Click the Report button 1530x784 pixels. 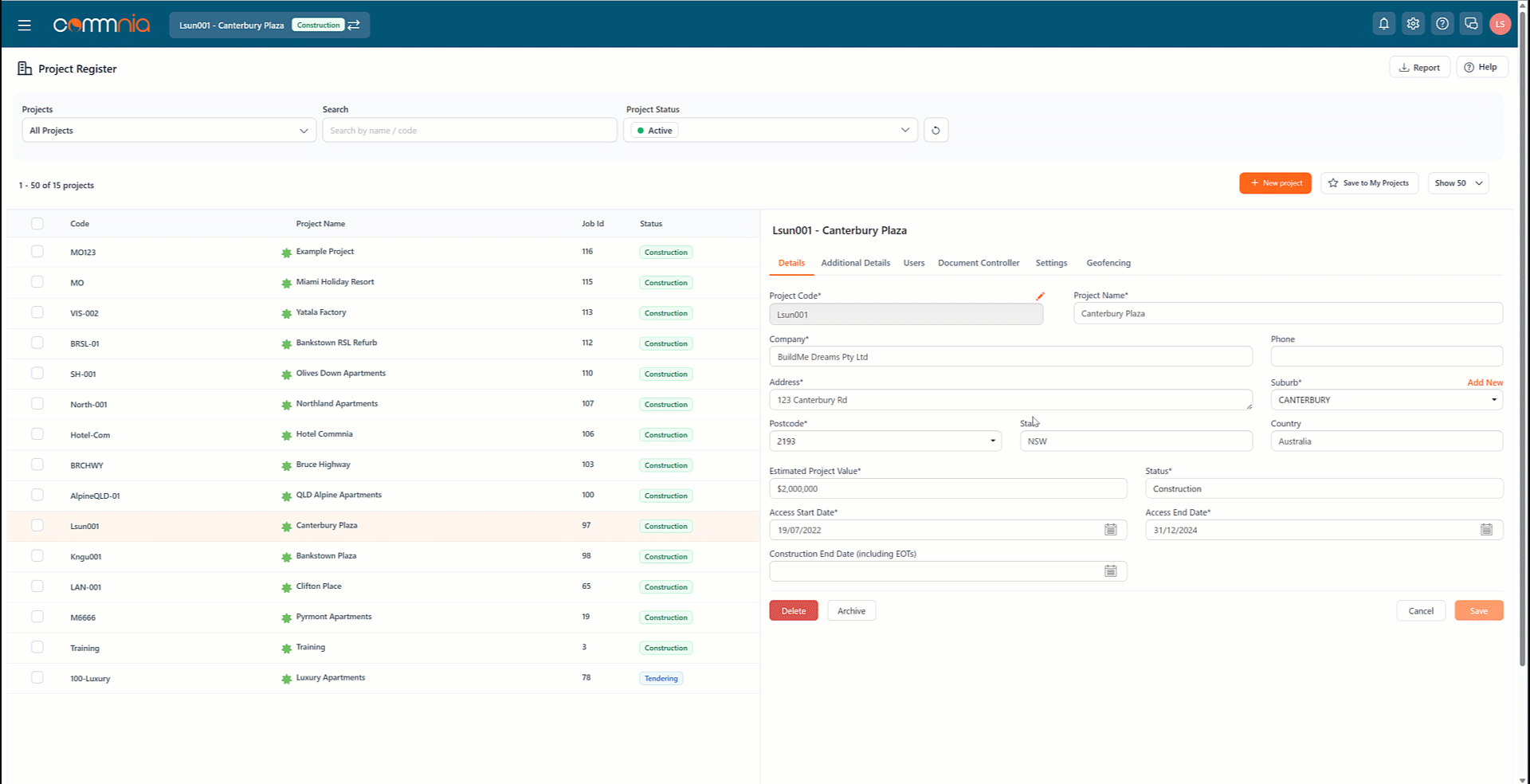(1419, 68)
